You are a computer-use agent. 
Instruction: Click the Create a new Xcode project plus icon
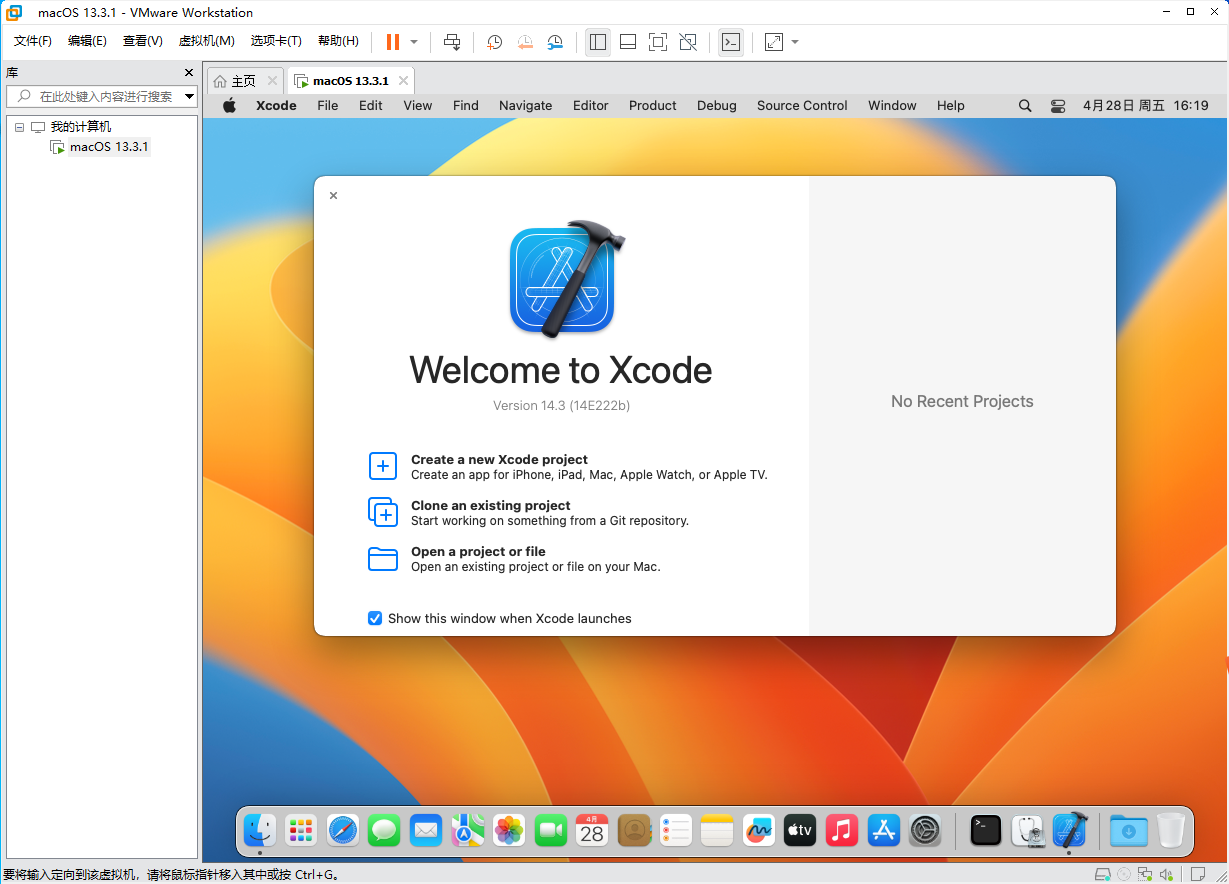383,466
